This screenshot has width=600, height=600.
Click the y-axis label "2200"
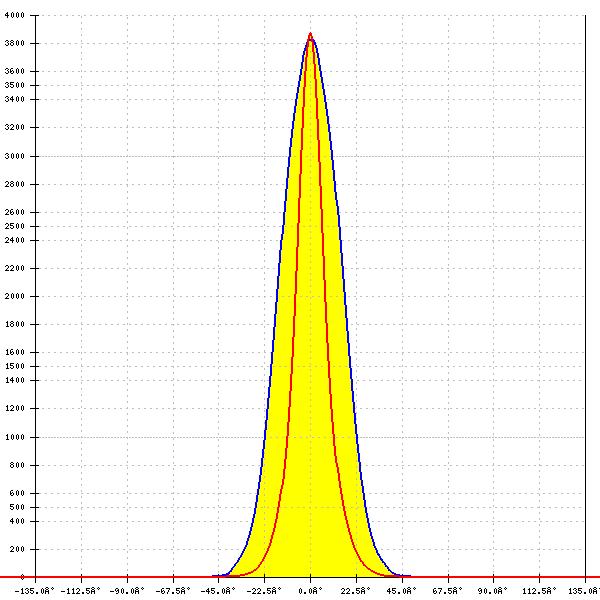(15, 268)
